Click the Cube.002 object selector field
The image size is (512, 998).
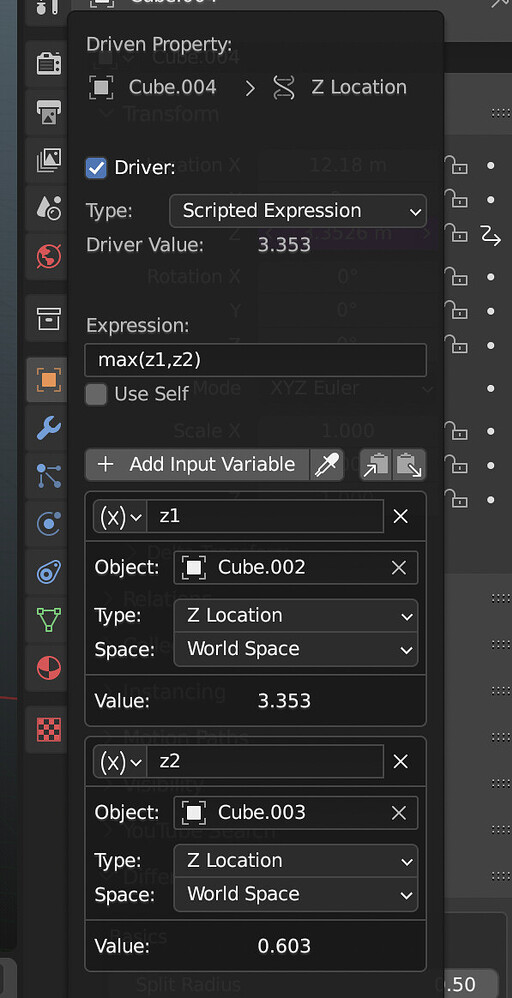295,568
